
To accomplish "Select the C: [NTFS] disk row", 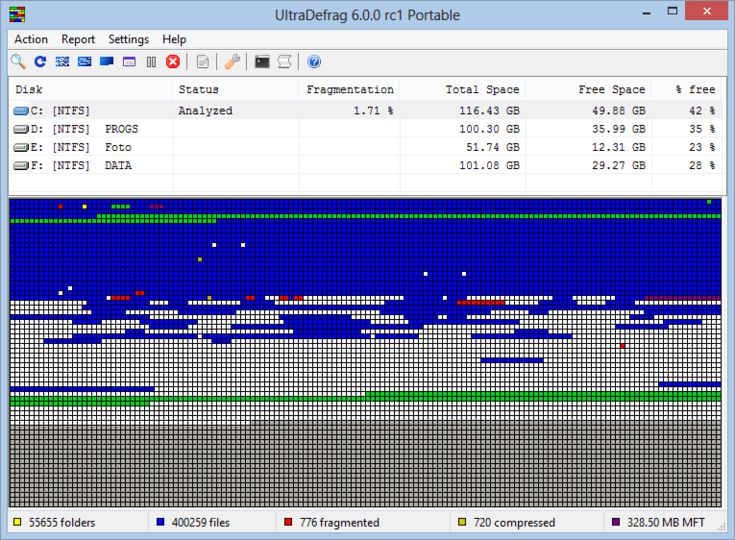I will coord(366,111).
